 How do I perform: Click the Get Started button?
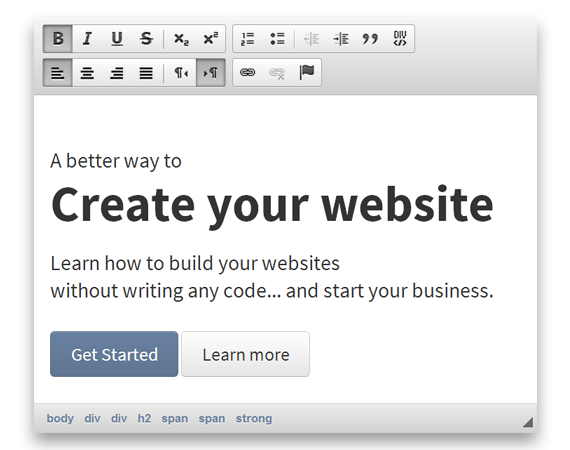pos(114,354)
